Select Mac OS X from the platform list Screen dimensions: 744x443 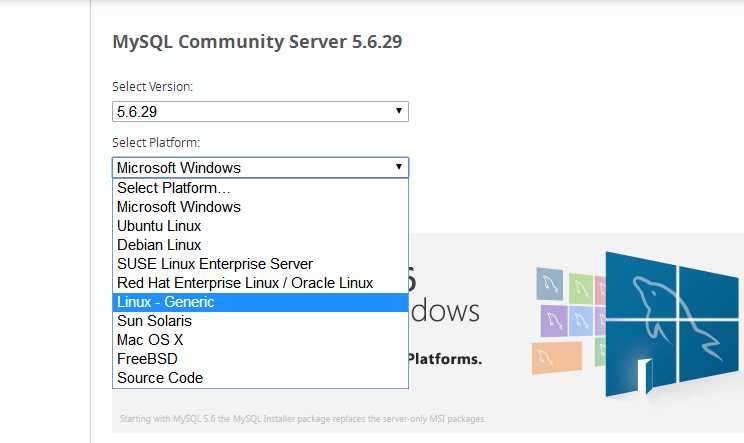[260, 340]
